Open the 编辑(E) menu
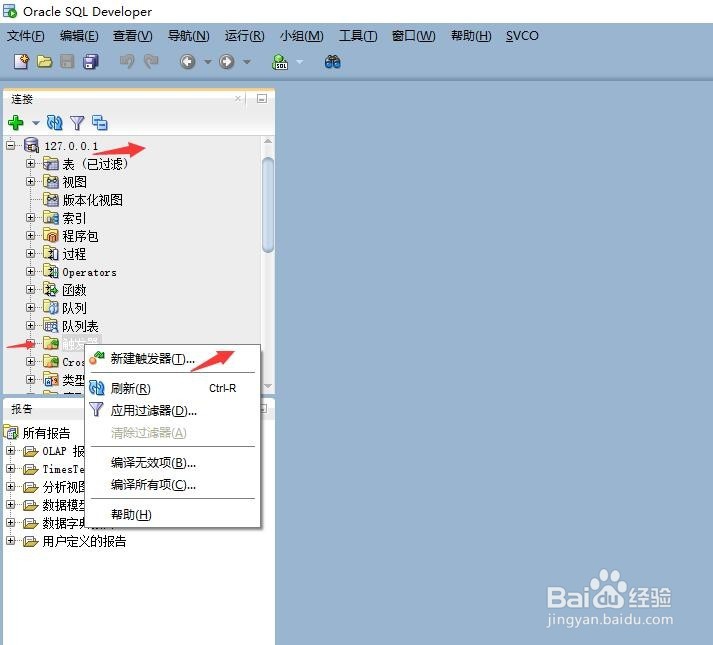 (79, 35)
